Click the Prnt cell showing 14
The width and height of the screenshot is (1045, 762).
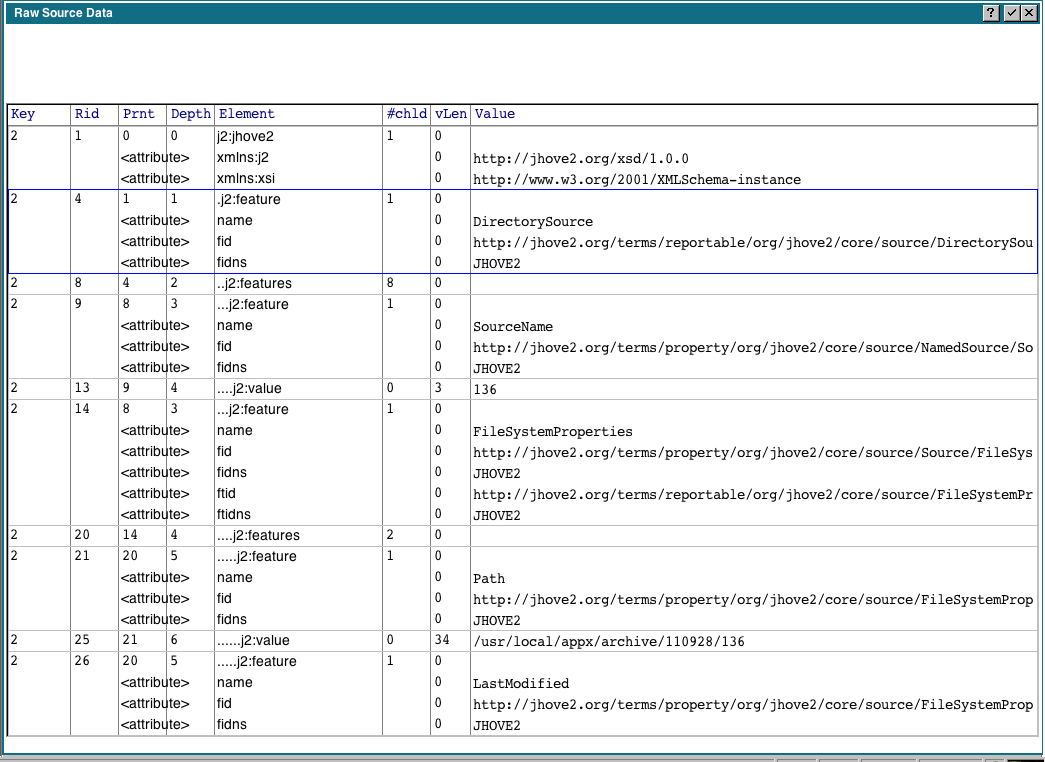(x=130, y=535)
